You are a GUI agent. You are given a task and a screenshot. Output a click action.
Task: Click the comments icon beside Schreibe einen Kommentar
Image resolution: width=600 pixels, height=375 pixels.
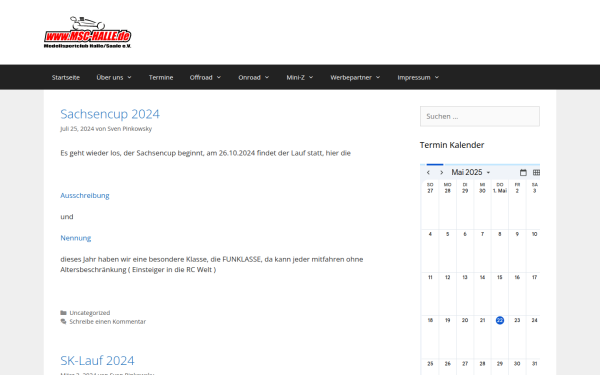pyautogui.click(x=64, y=321)
